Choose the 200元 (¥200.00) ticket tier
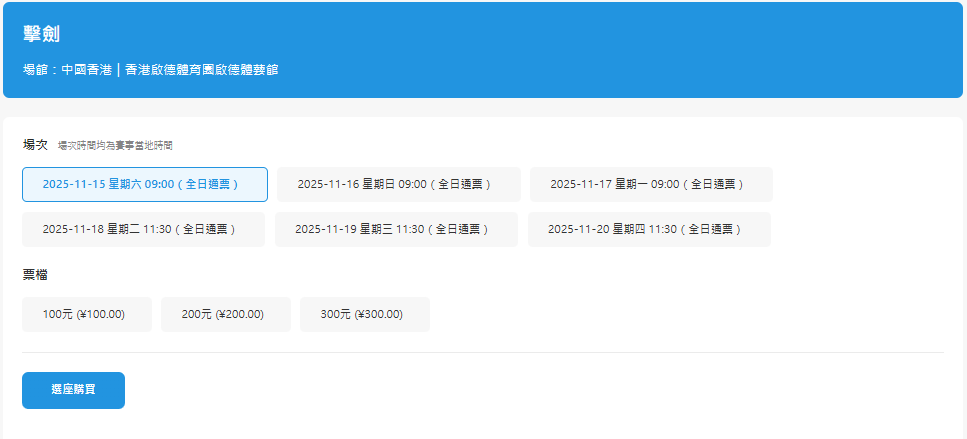 225,314
